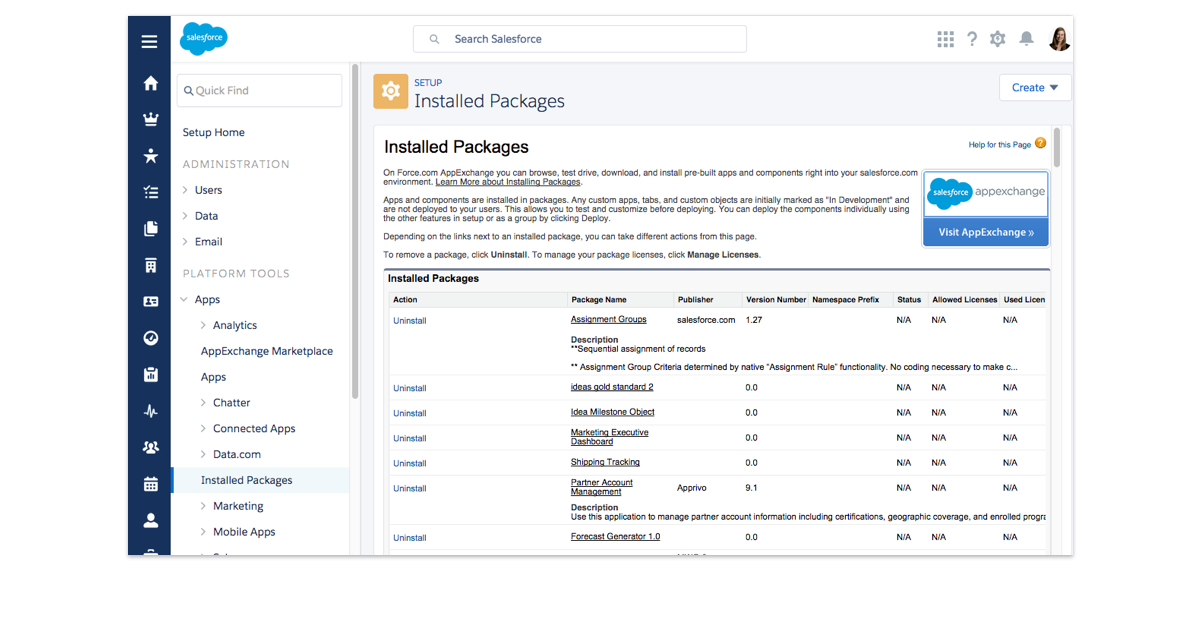Click the user profile avatar
Screen dimensions: 1200x640
[x=1059, y=39]
